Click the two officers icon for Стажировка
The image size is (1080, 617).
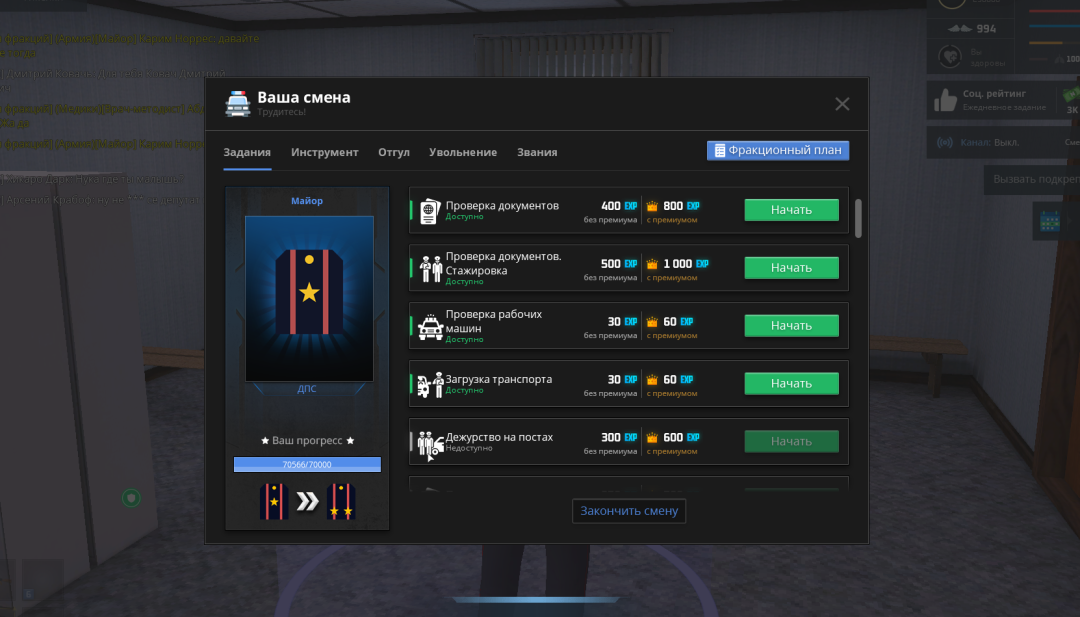coord(430,268)
